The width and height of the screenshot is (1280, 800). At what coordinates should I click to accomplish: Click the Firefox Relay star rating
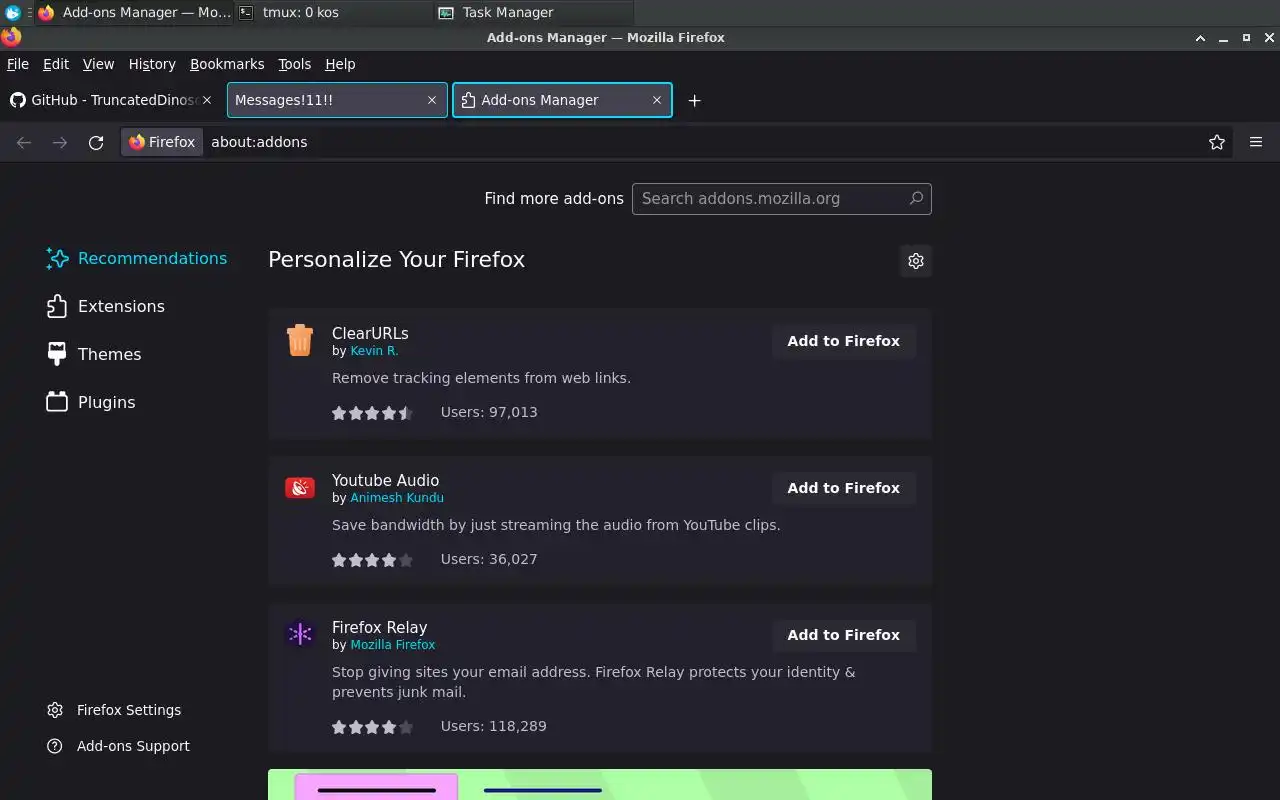pos(372,726)
